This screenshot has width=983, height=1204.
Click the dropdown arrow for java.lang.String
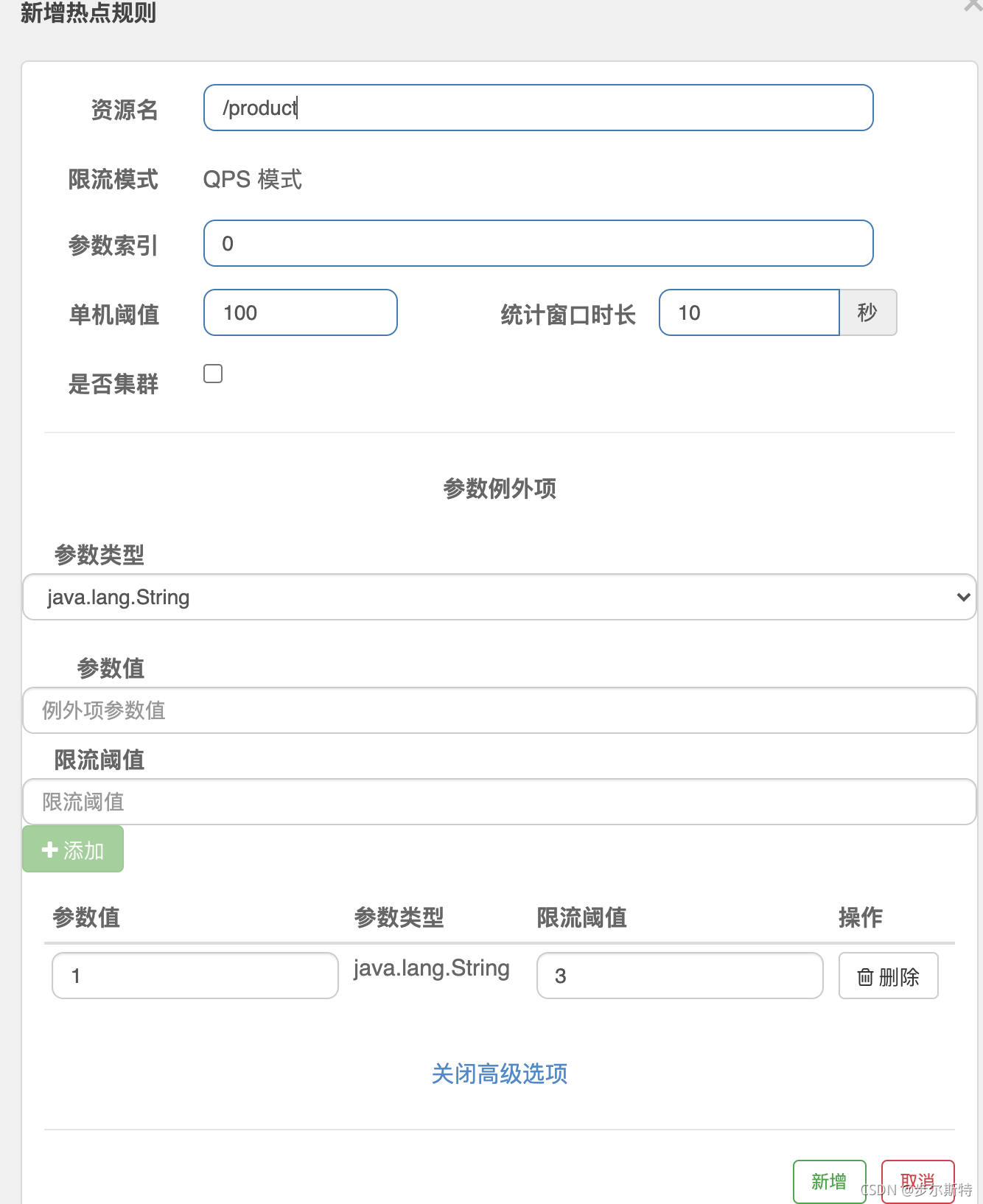pos(962,597)
